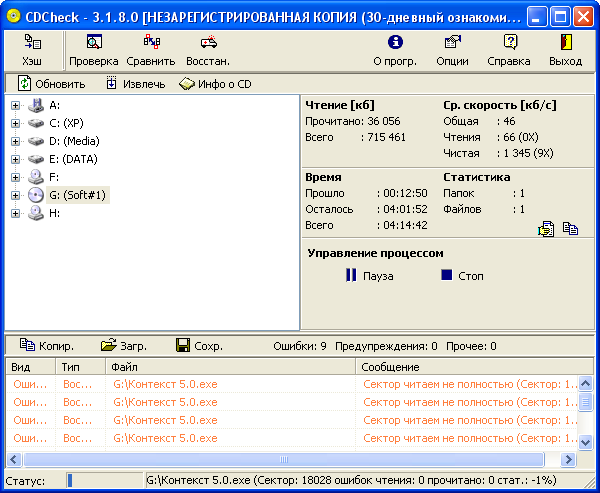600x493 pixels.
Task: Select first G:\Контекст 5.0.exe error row
Action: 292,384
